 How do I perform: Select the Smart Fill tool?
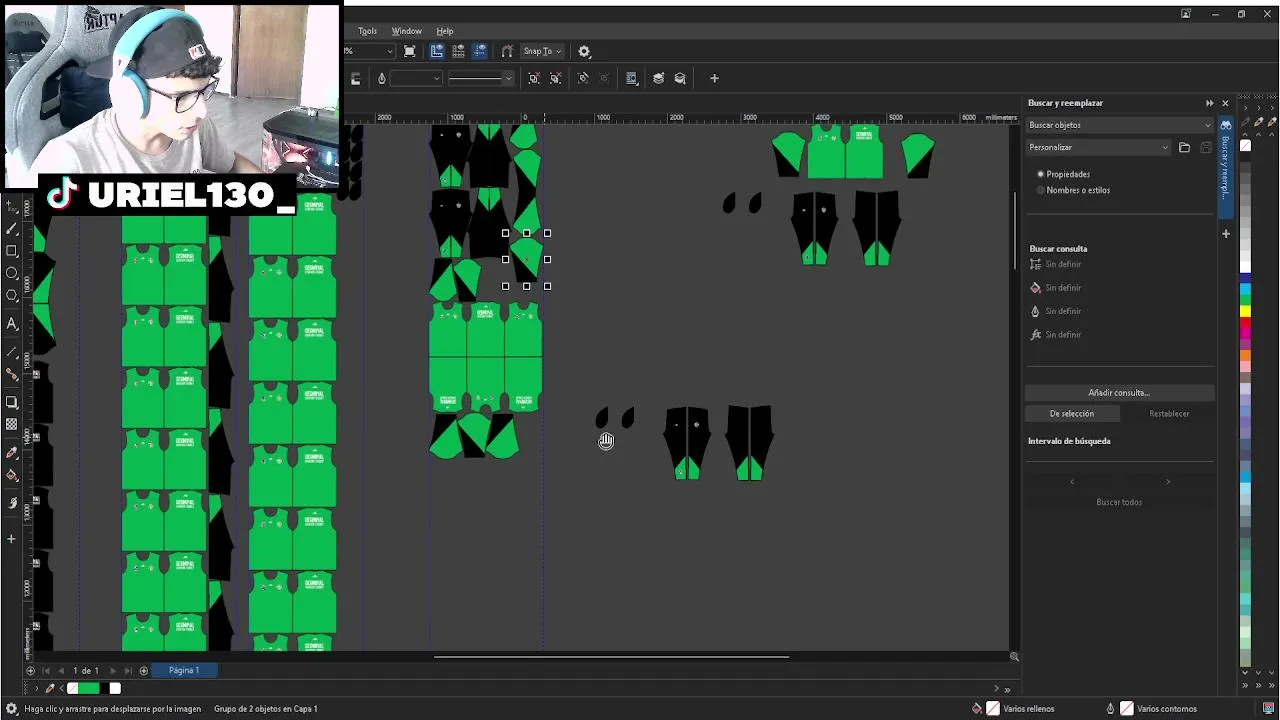pyautogui.click(x=12, y=503)
